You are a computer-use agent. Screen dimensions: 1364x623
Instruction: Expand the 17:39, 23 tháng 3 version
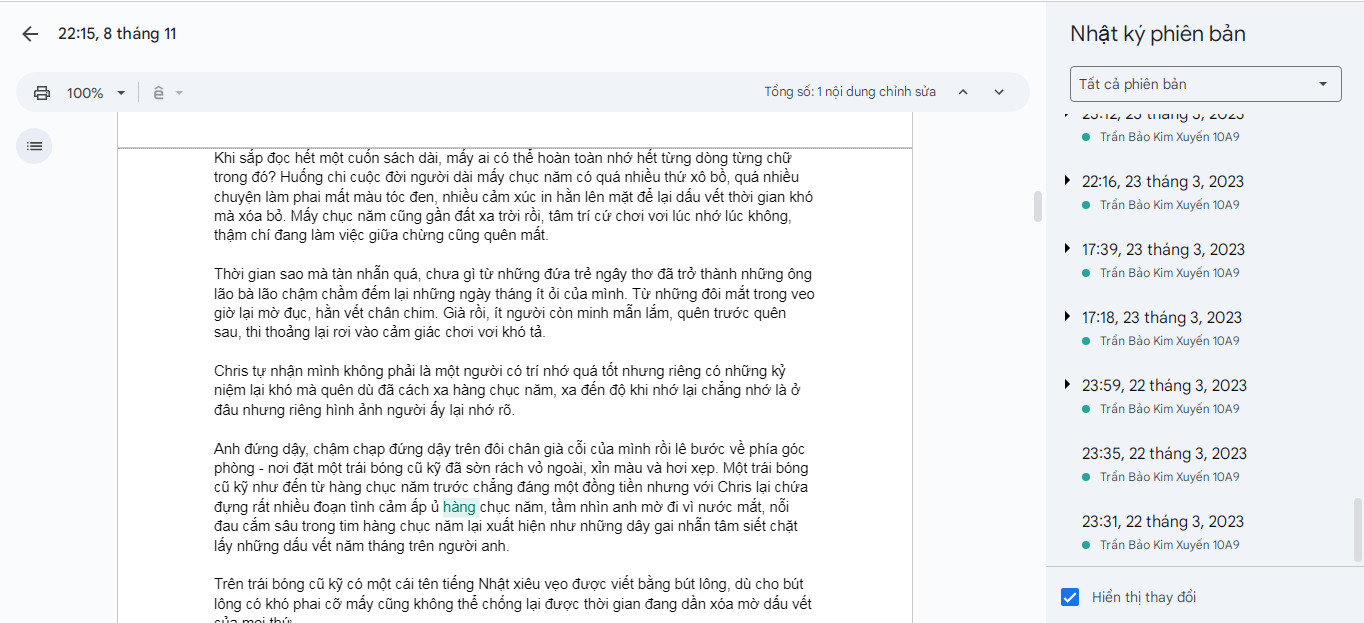[x=1067, y=249]
